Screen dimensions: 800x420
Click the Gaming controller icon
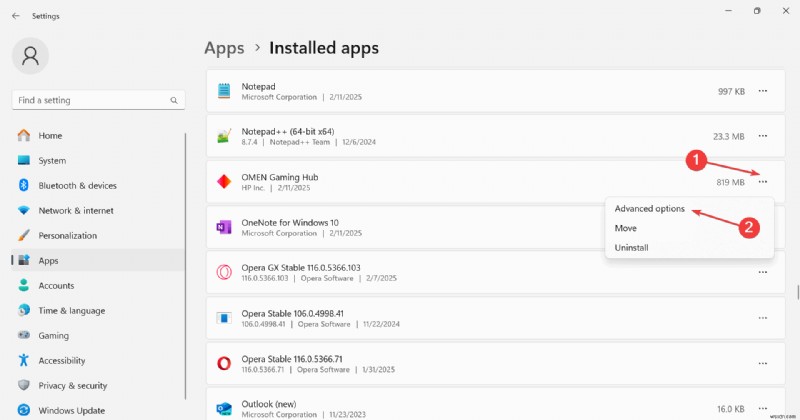pyautogui.click(x=24, y=335)
